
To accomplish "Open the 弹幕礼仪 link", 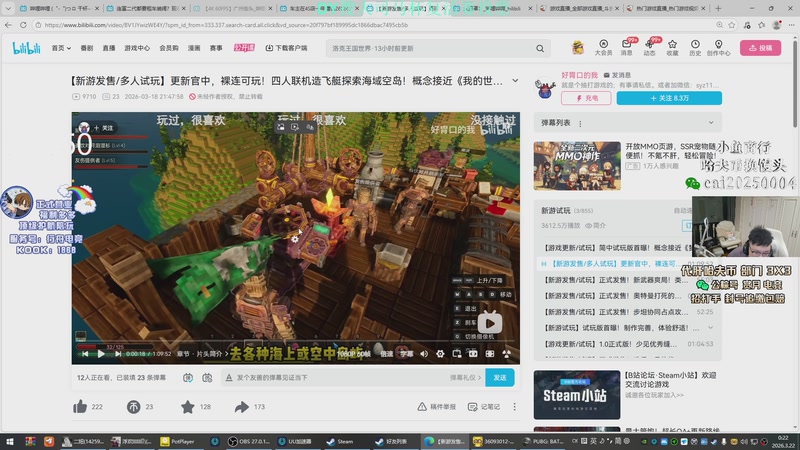I will [x=465, y=378].
